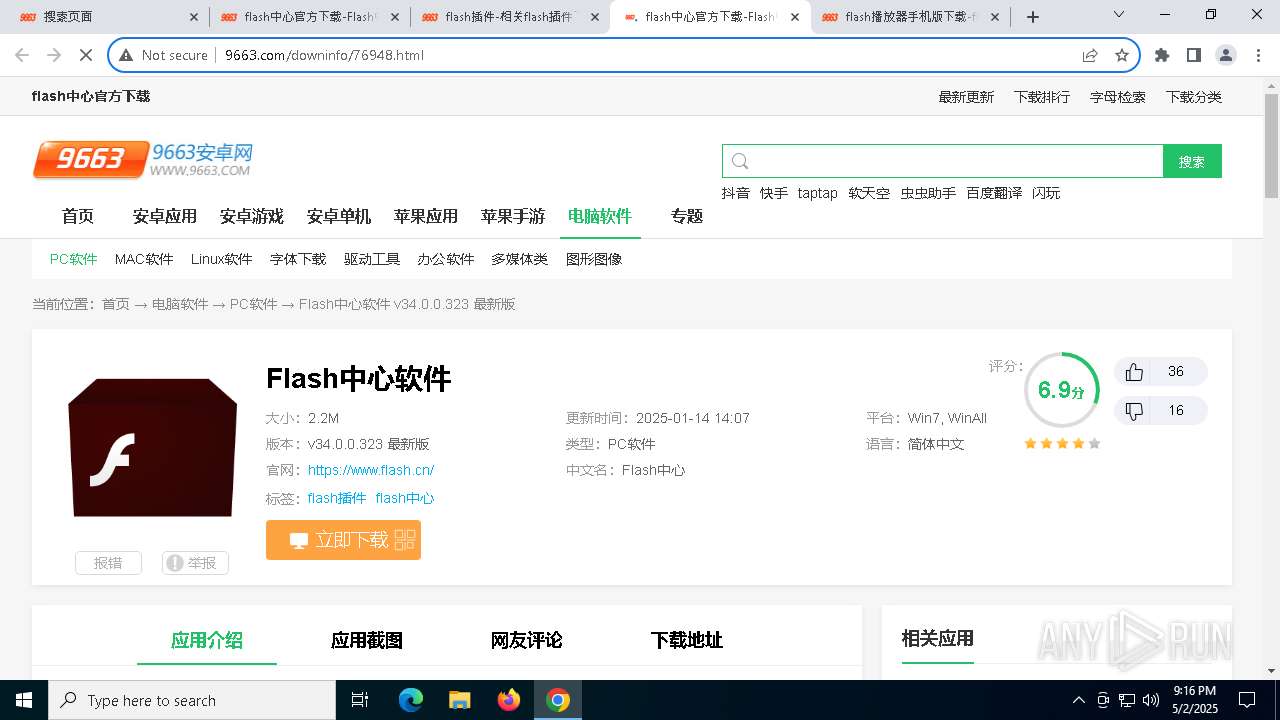Open the Chrome three-dot menu
Image resolution: width=1280 pixels, height=720 pixels.
pos(1257,55)
